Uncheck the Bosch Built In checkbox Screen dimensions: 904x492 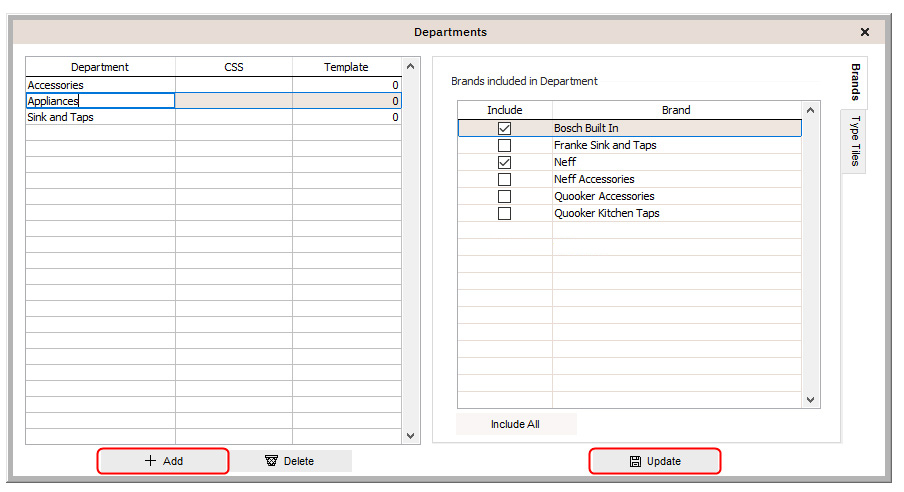click(504, 128)
